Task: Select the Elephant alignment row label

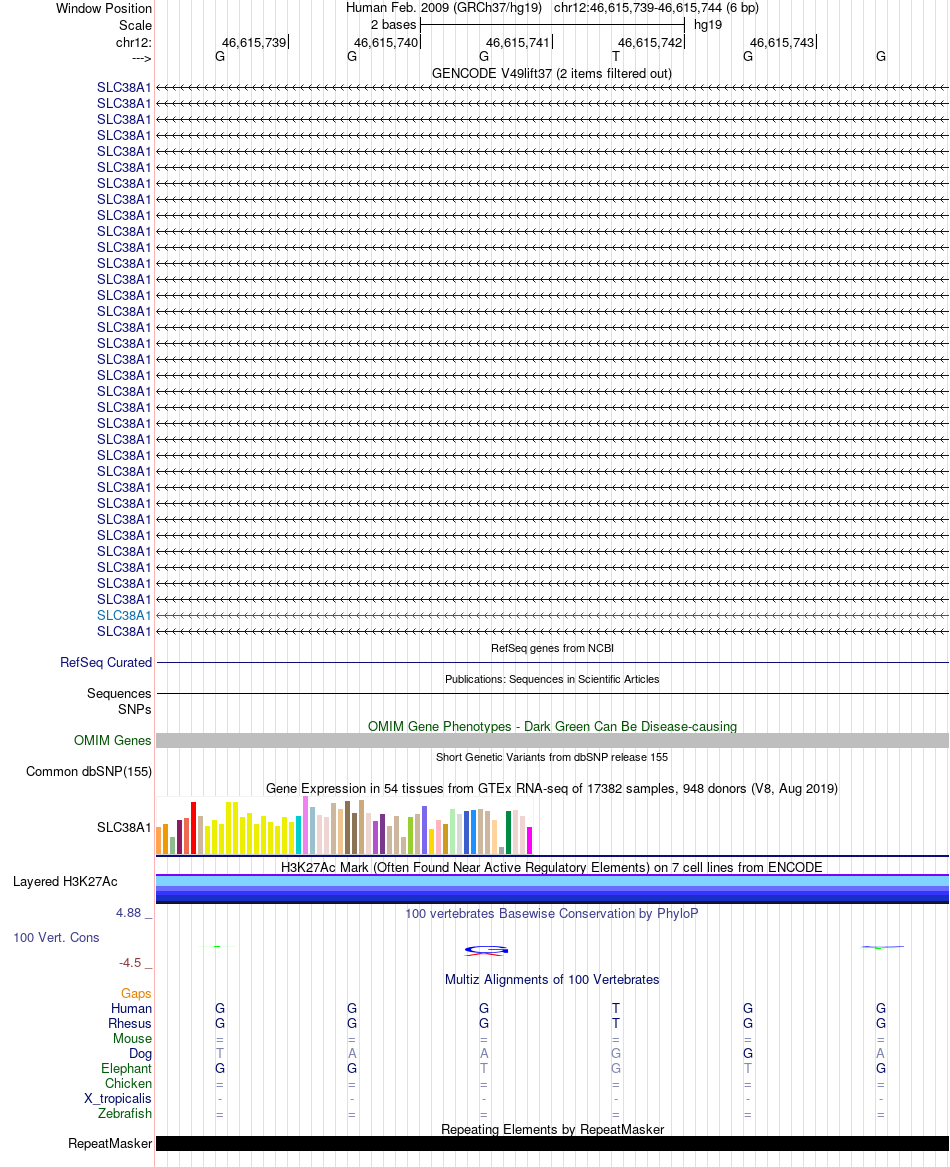Action: coord(127,1069)
